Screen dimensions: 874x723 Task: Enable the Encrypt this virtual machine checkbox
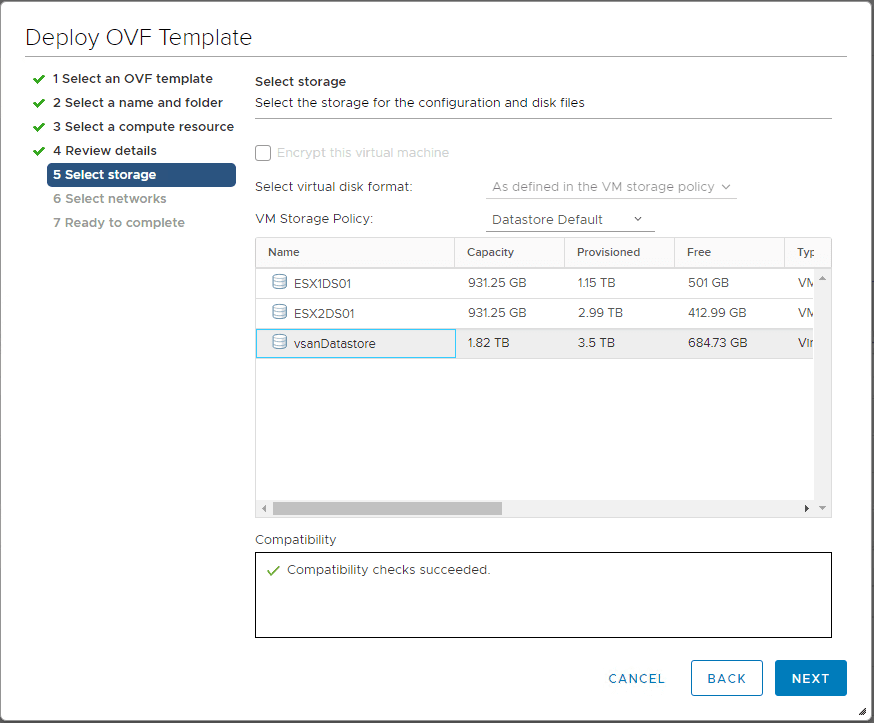263,153
